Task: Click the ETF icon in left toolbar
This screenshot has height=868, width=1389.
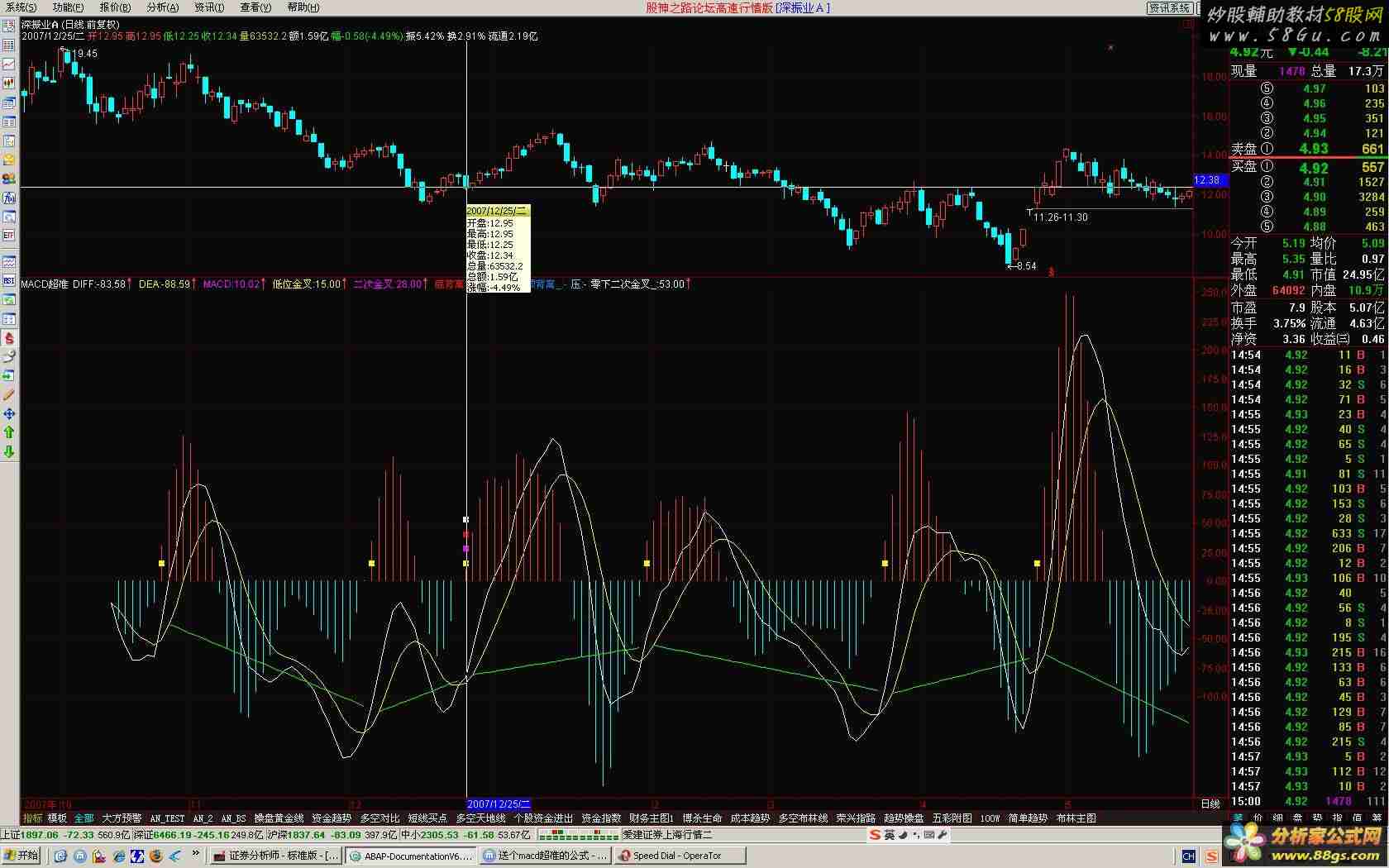Action: click(9, 235)
